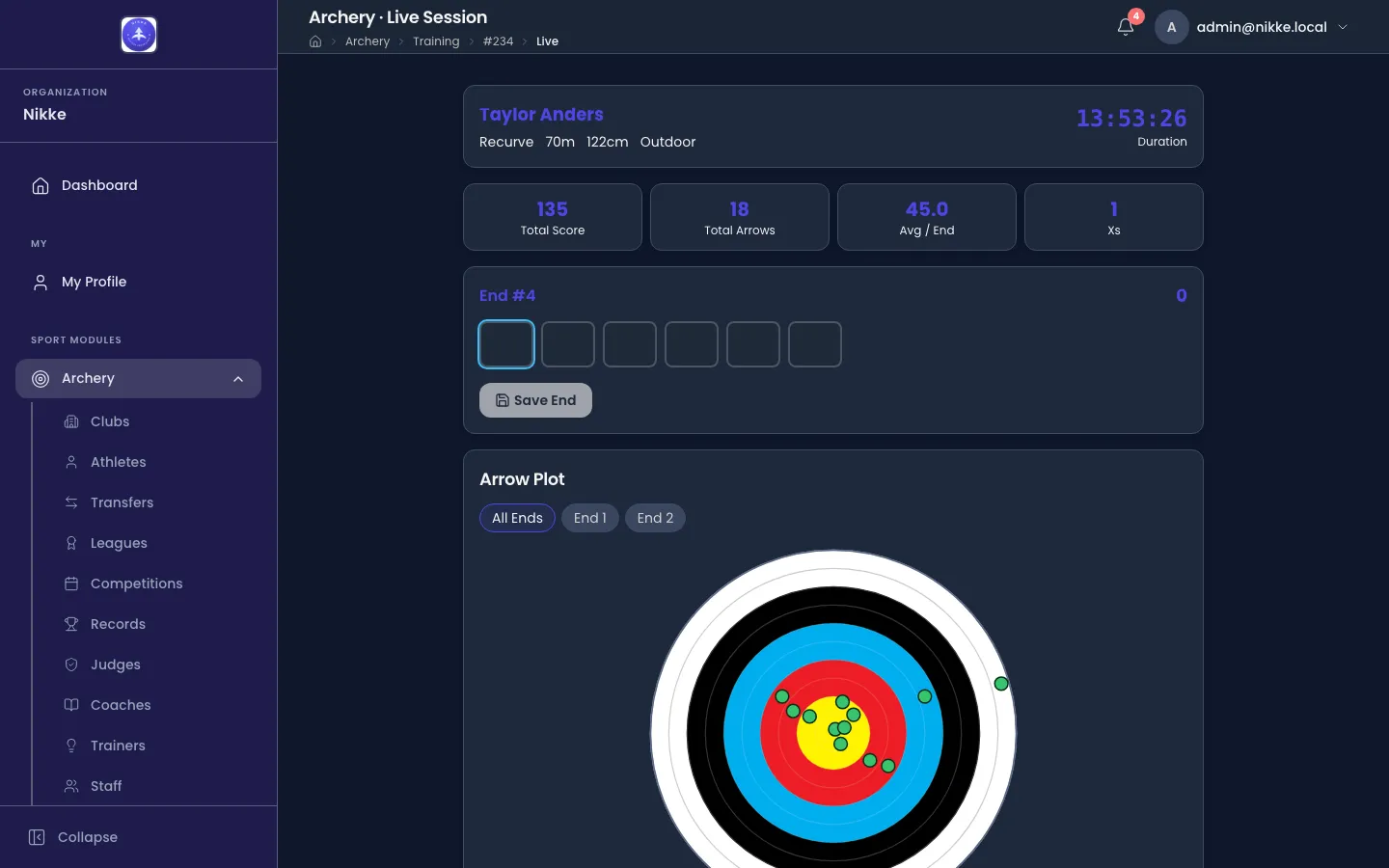Focus the sixth arrow score box
The height and width of the screenshot is (868, 1389).
[815, 344]
